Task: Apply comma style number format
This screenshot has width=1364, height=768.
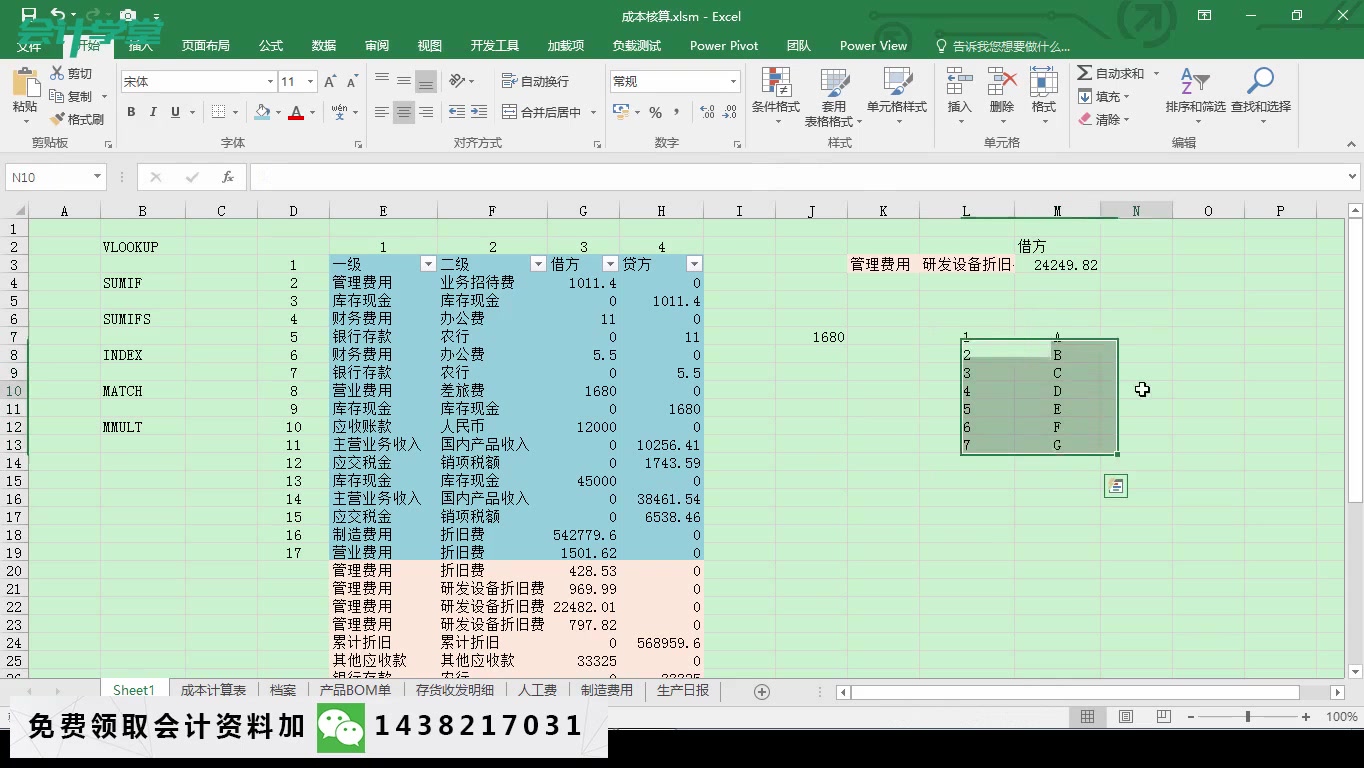Action: tap(677, 112)
